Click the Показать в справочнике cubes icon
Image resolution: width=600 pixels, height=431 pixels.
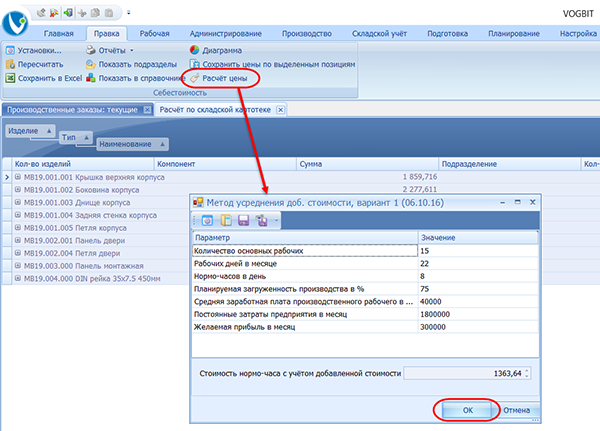(91, 78)
